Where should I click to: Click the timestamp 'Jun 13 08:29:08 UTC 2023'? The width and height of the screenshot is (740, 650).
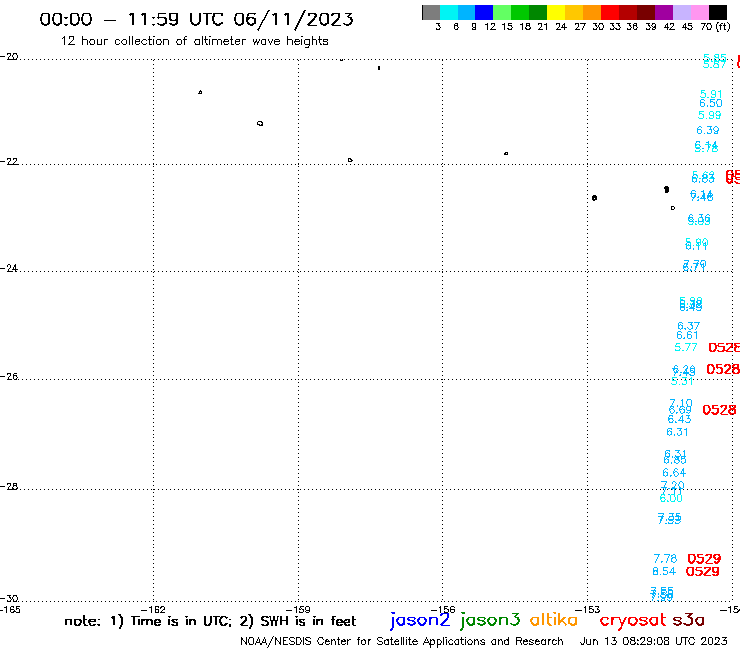click(654, 641)
